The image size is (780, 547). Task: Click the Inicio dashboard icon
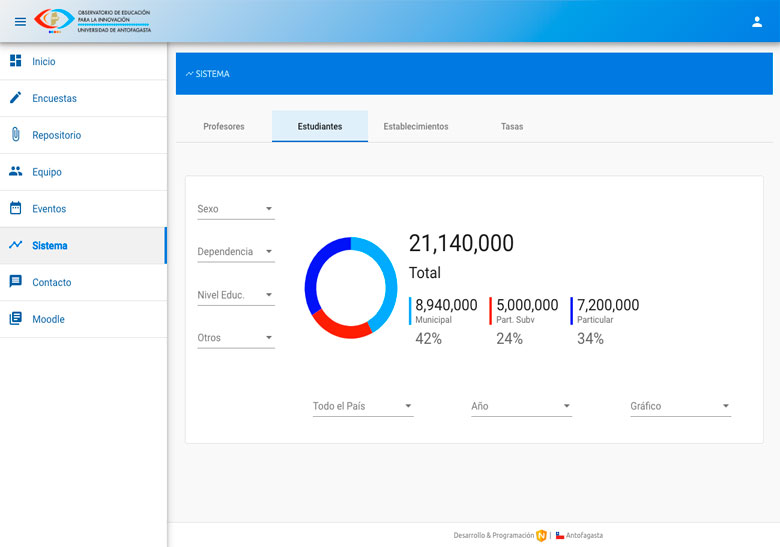point(15,61)
